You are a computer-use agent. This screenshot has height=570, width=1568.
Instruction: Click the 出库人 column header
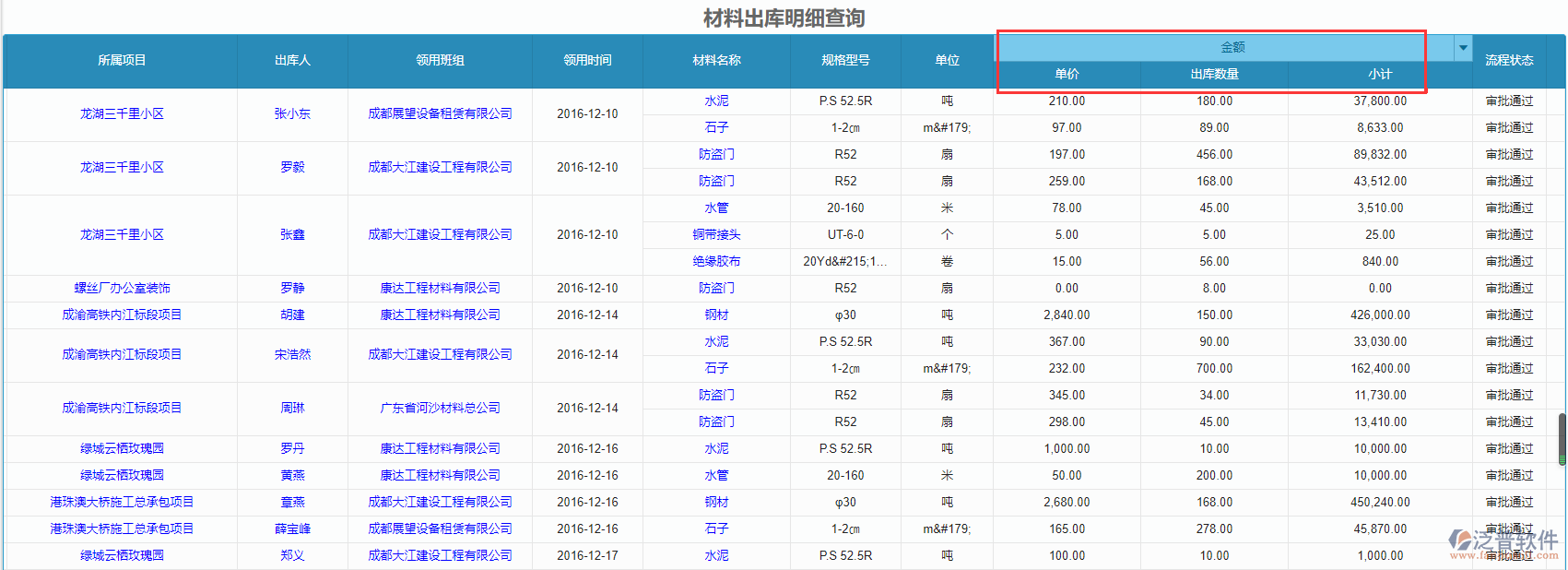tap(292, 61)
